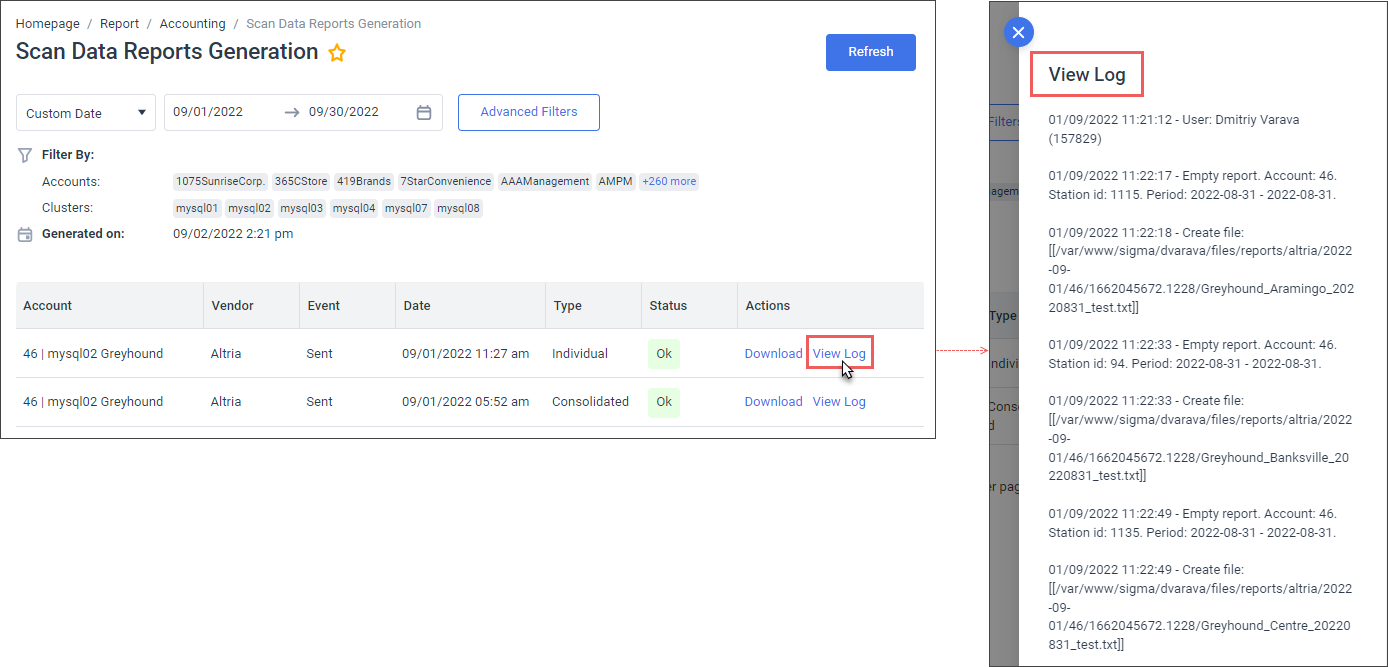Click the calendar icon next to Generated on

pos(24,233)
